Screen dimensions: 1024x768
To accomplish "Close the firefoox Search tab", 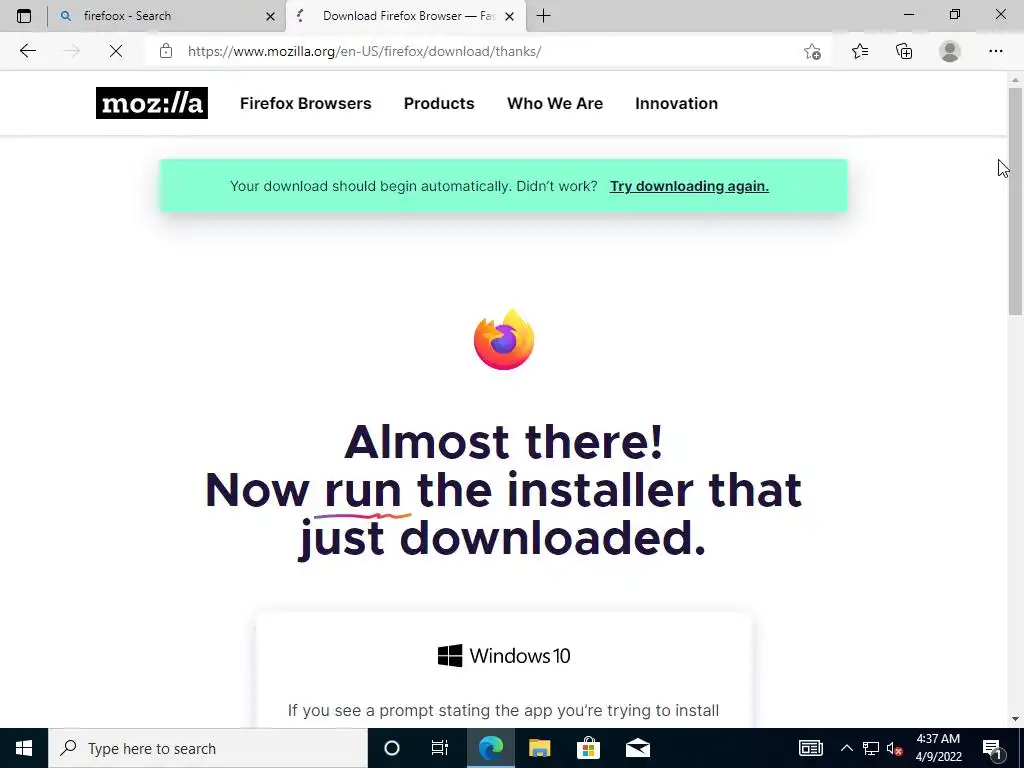I will (270, 16).
